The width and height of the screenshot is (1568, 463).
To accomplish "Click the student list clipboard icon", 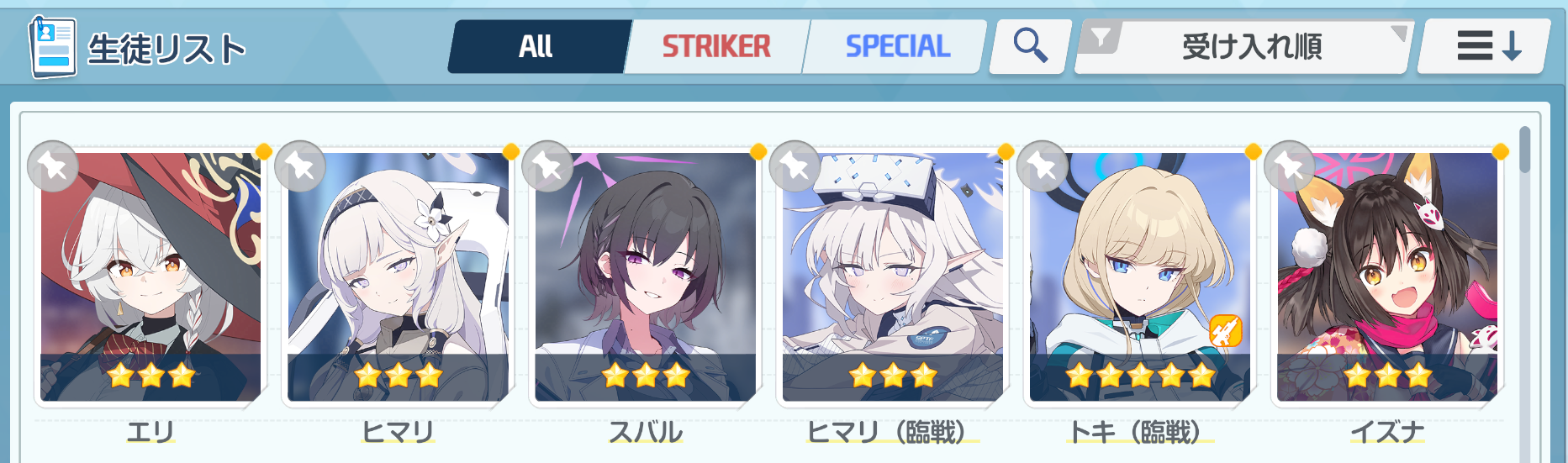I will [x=52, y=47].
